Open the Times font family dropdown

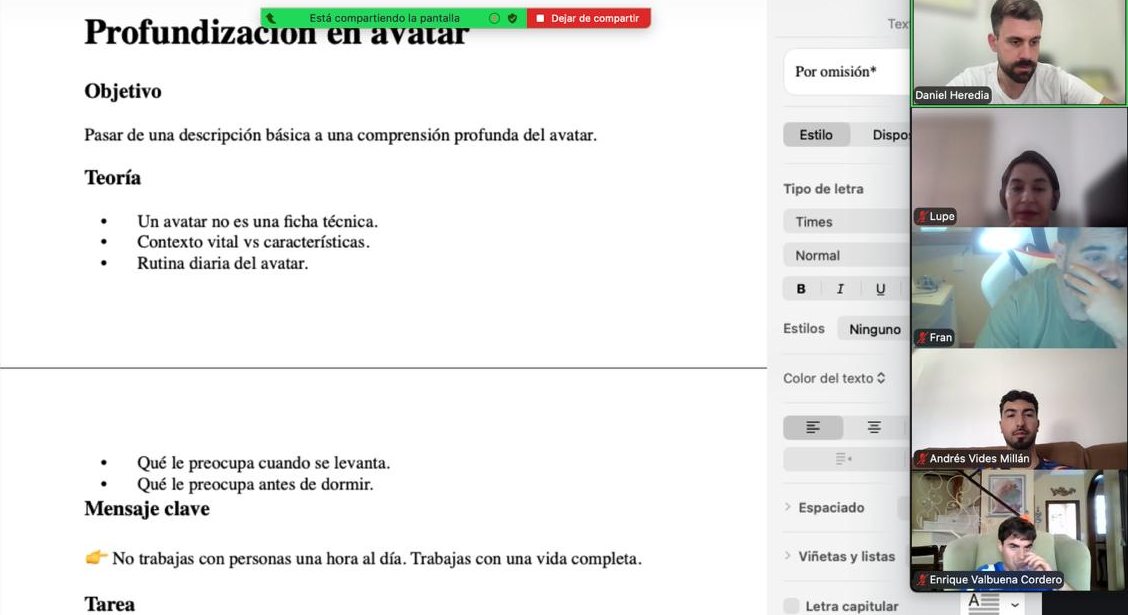[x=847, y=222]
